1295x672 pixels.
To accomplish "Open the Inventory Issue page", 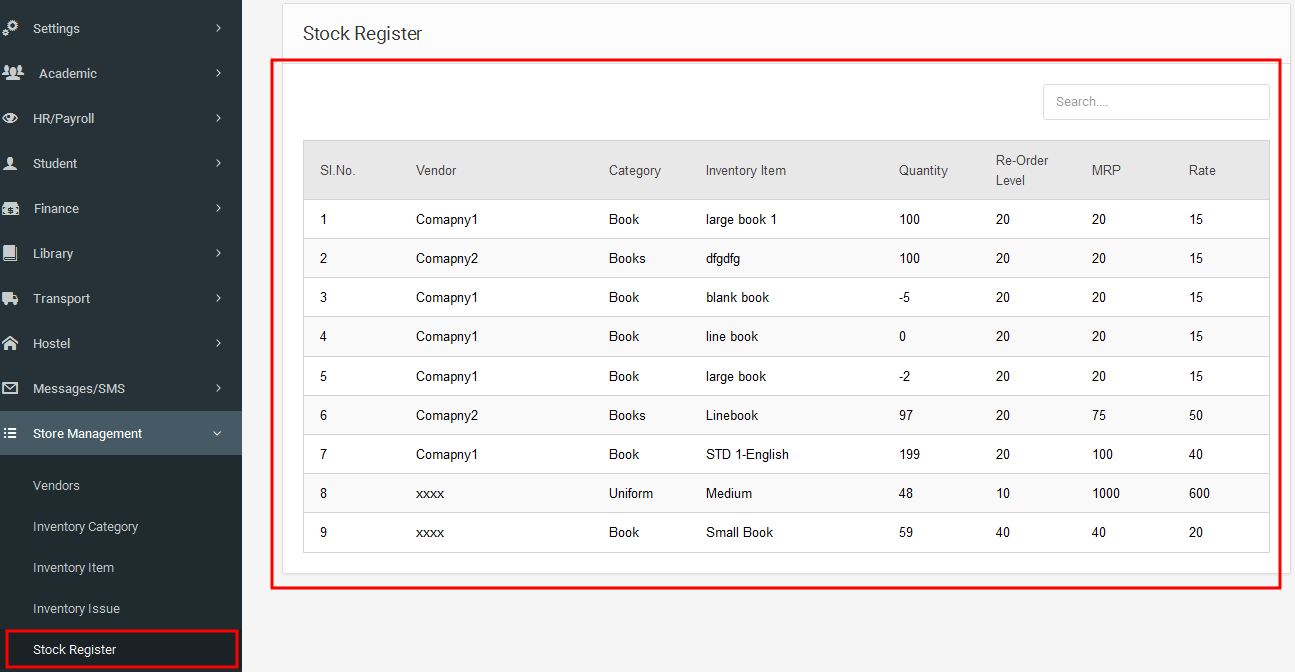I will pos(76,608).
